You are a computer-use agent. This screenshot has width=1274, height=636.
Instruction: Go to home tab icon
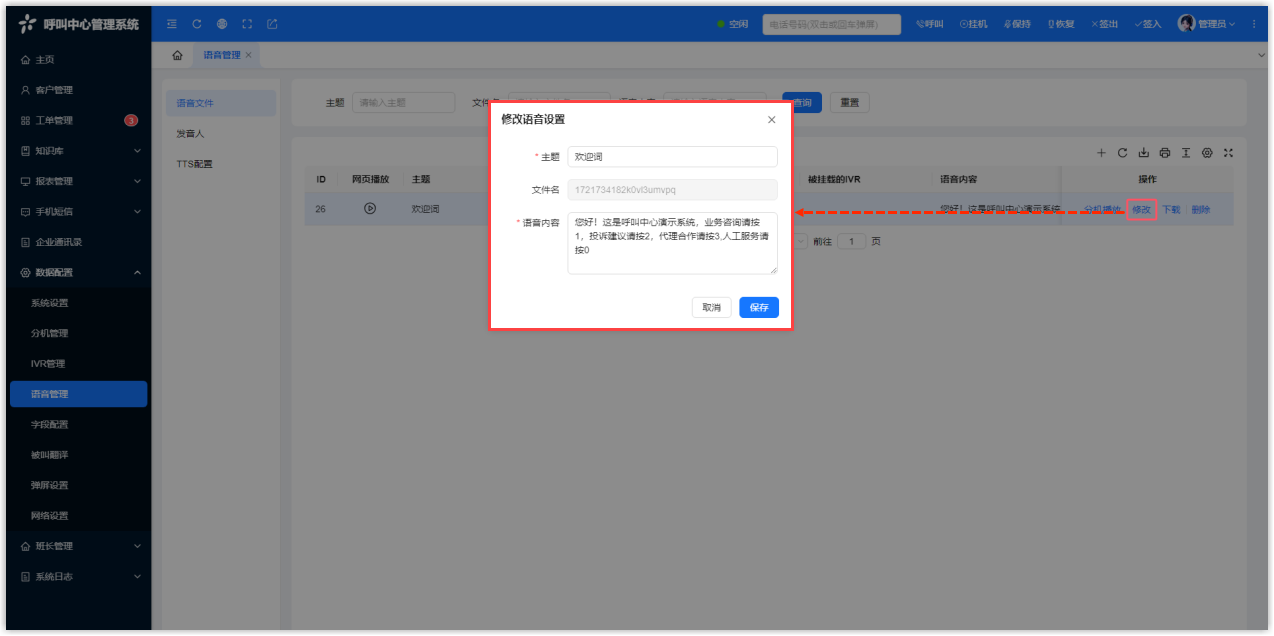pos(177,55)
